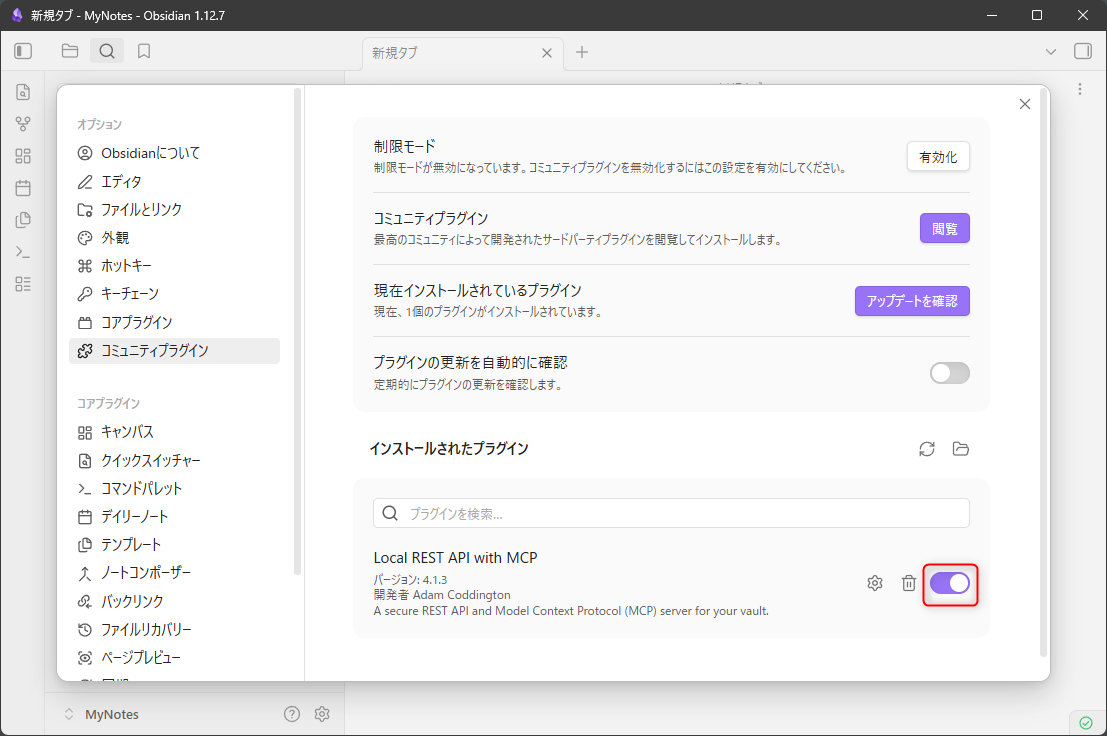Open ファイルとリンク settings section
1107x736 pixels.
pos(174,210)
